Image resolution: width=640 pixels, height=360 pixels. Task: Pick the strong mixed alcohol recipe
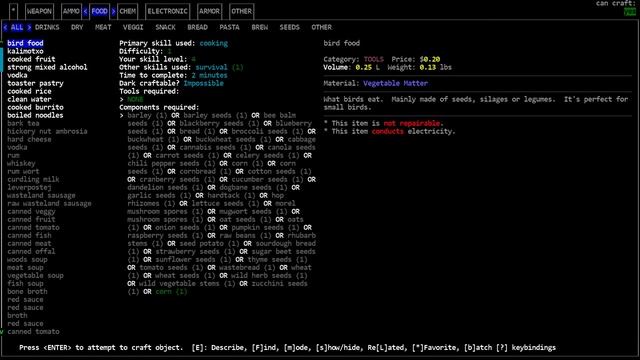pyautogui.click(x=47, y=67)
